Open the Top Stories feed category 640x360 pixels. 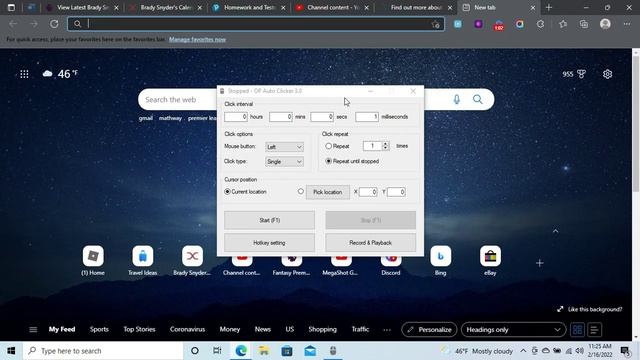click(139, 329)
